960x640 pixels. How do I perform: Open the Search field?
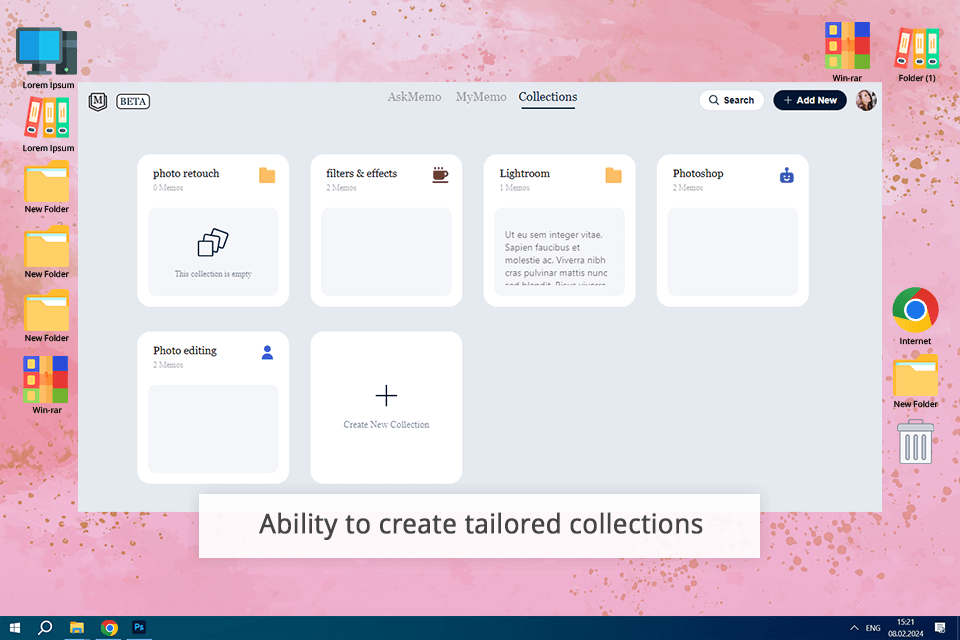point(731,100)
